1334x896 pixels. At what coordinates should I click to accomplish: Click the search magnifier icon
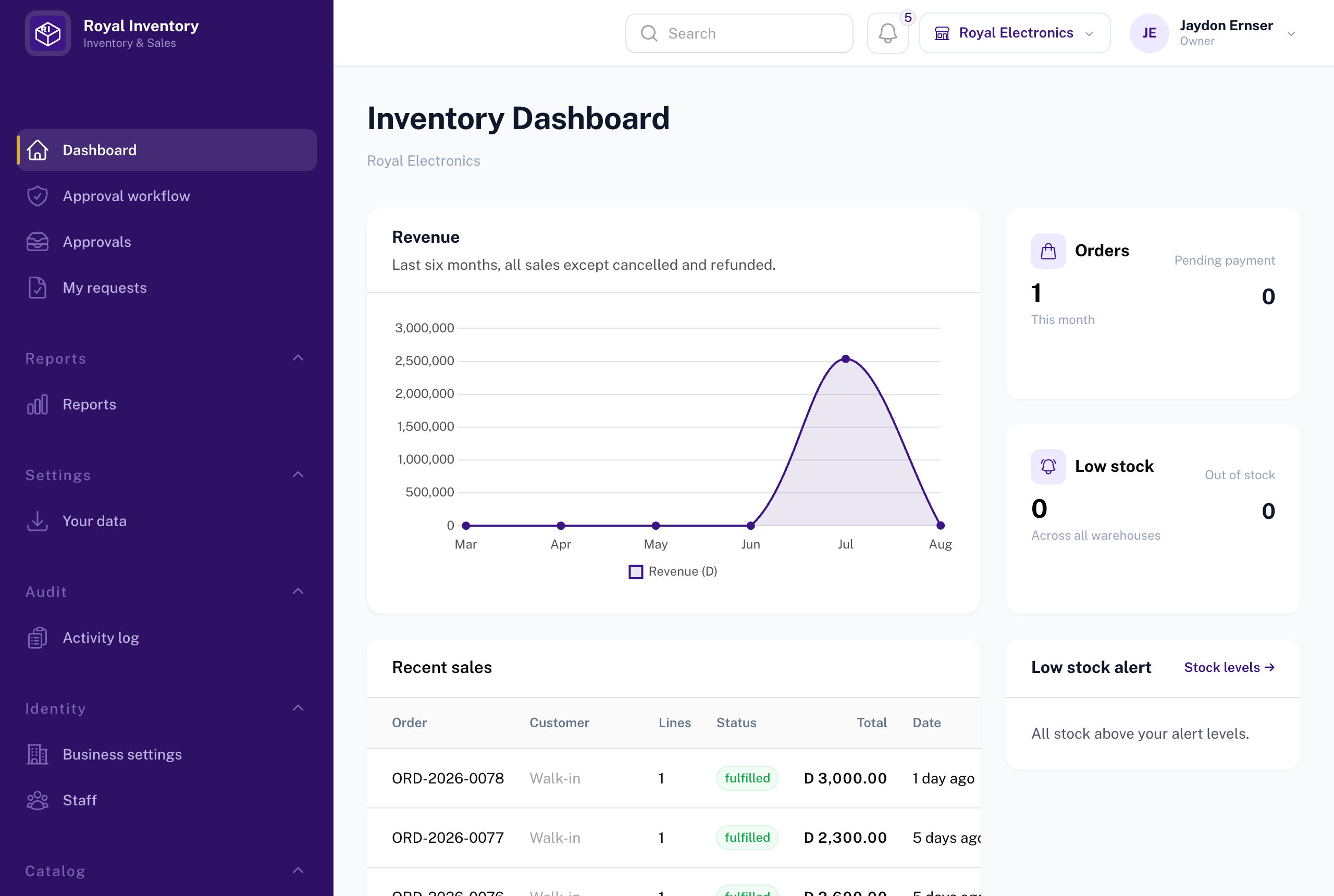pos(649,33)
